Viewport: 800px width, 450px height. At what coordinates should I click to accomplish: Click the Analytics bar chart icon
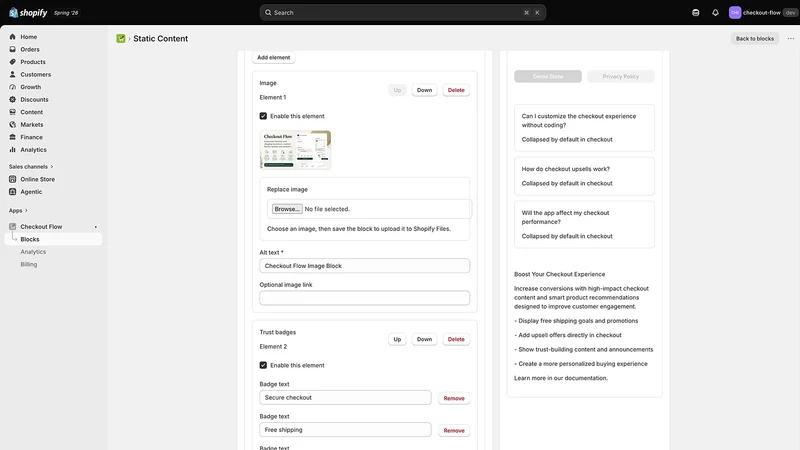point(13,149)
